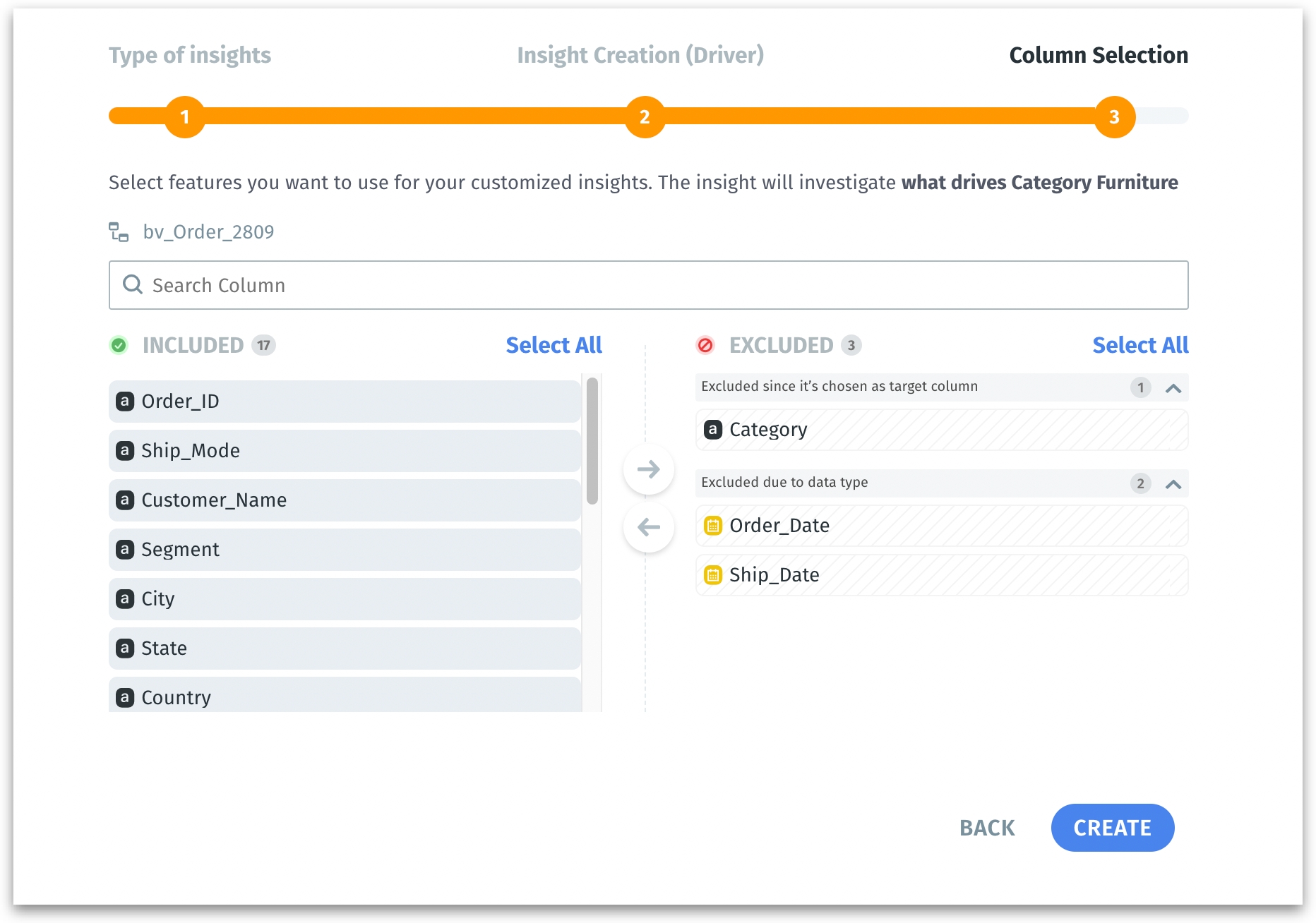
Task: Click the calendar icon beside Ship_Date
Action: (x=713, y=575)
